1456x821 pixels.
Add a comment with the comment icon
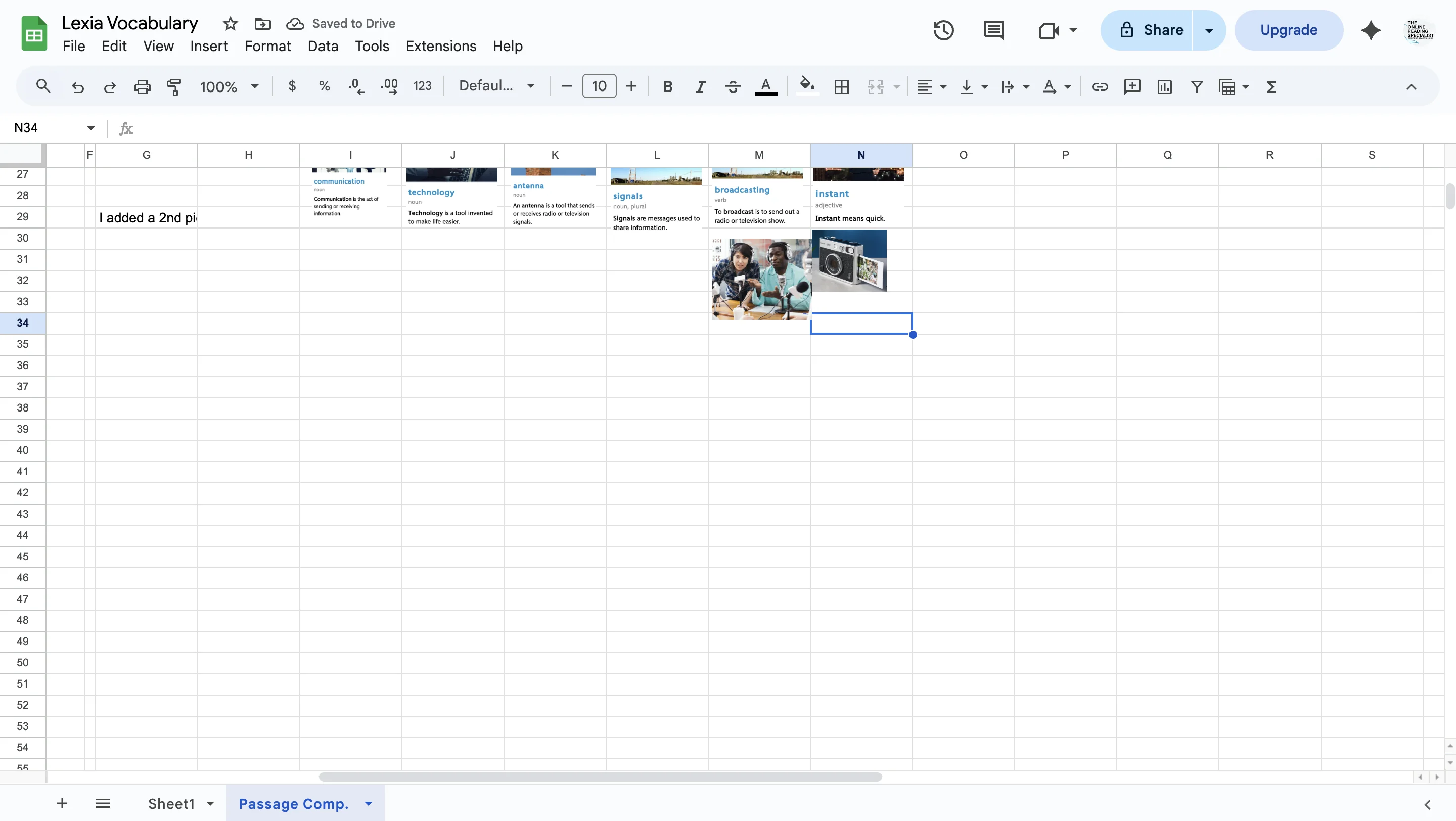point(1132,86)
